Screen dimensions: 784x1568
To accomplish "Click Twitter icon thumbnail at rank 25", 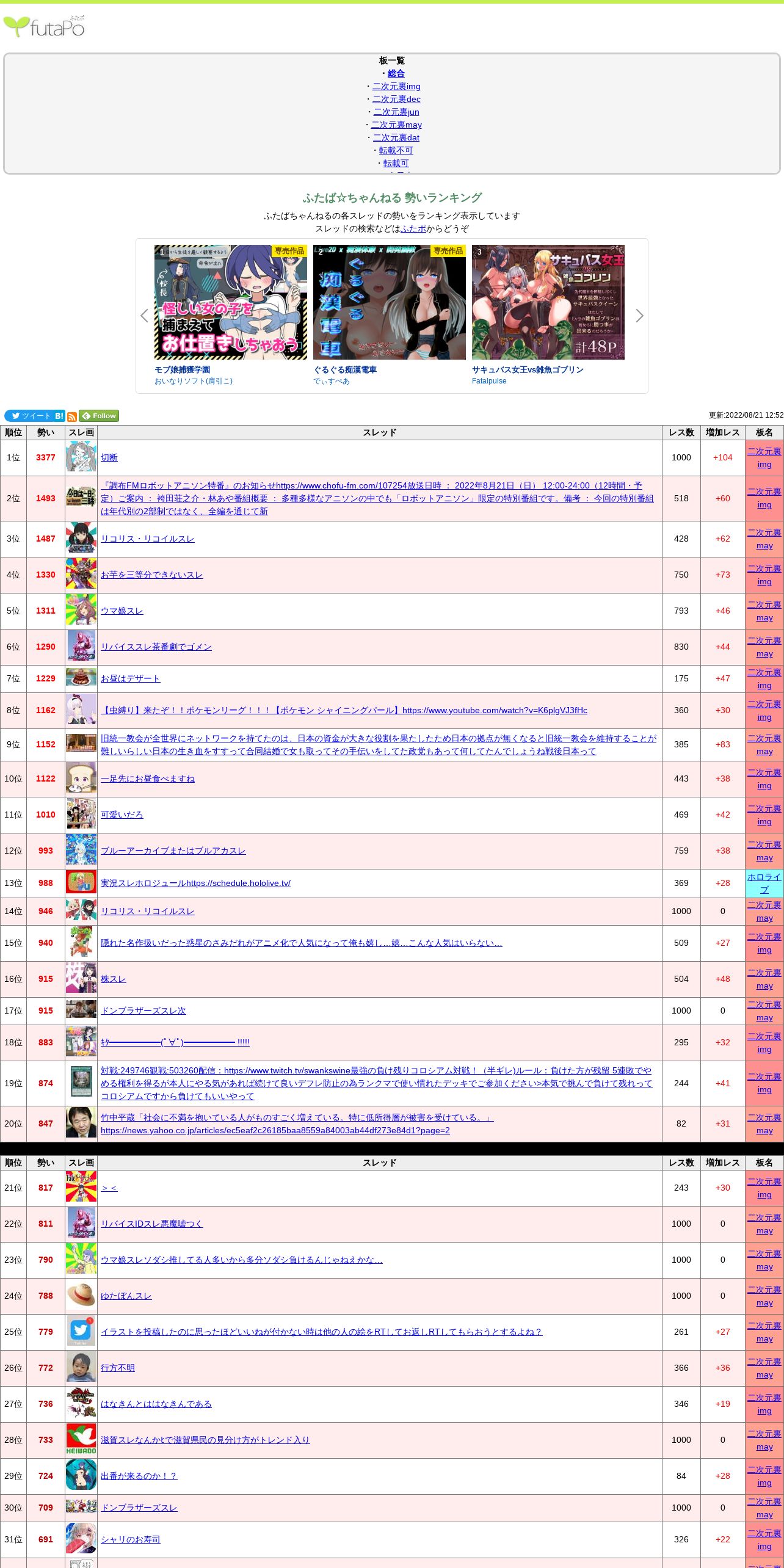I will pos(81,1332).
